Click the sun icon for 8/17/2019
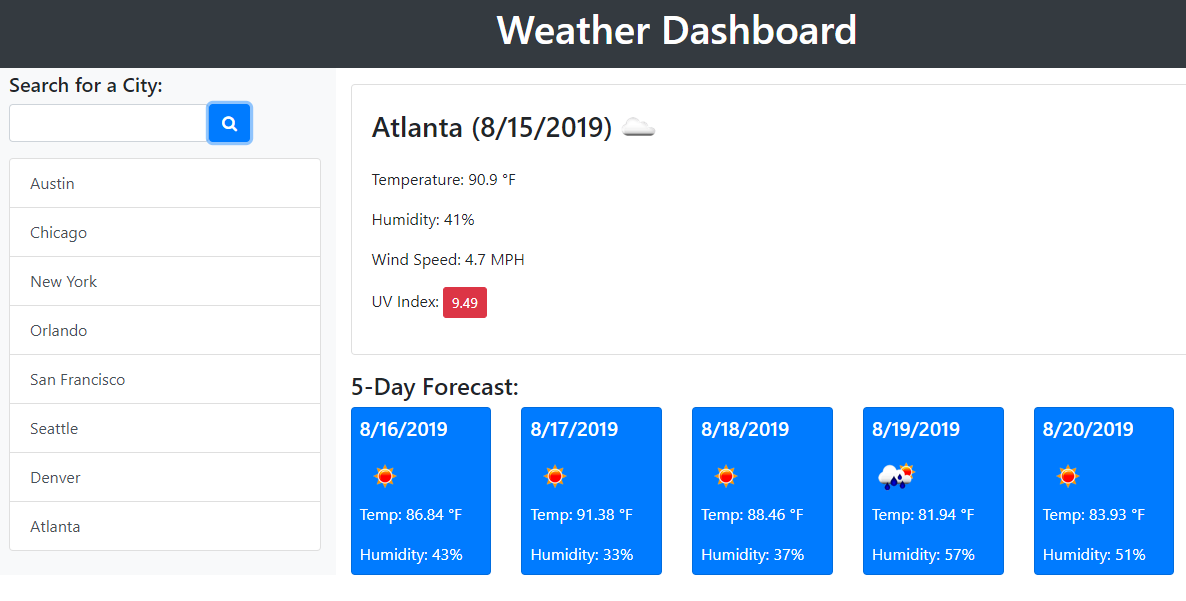Screen dimensions: 1186x601 coord(555,476)
